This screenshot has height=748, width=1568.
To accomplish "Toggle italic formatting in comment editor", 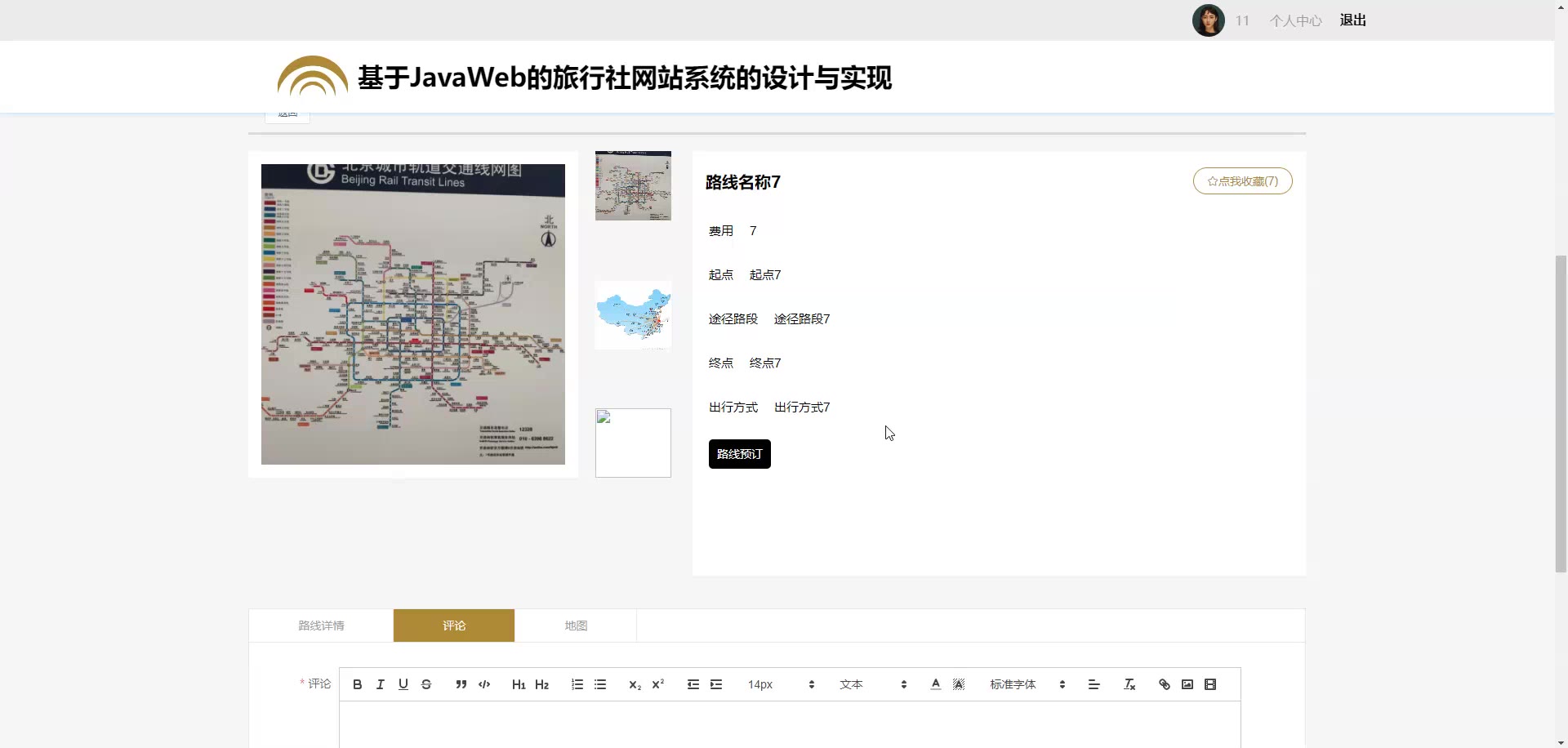I will (x=380, y=684).
